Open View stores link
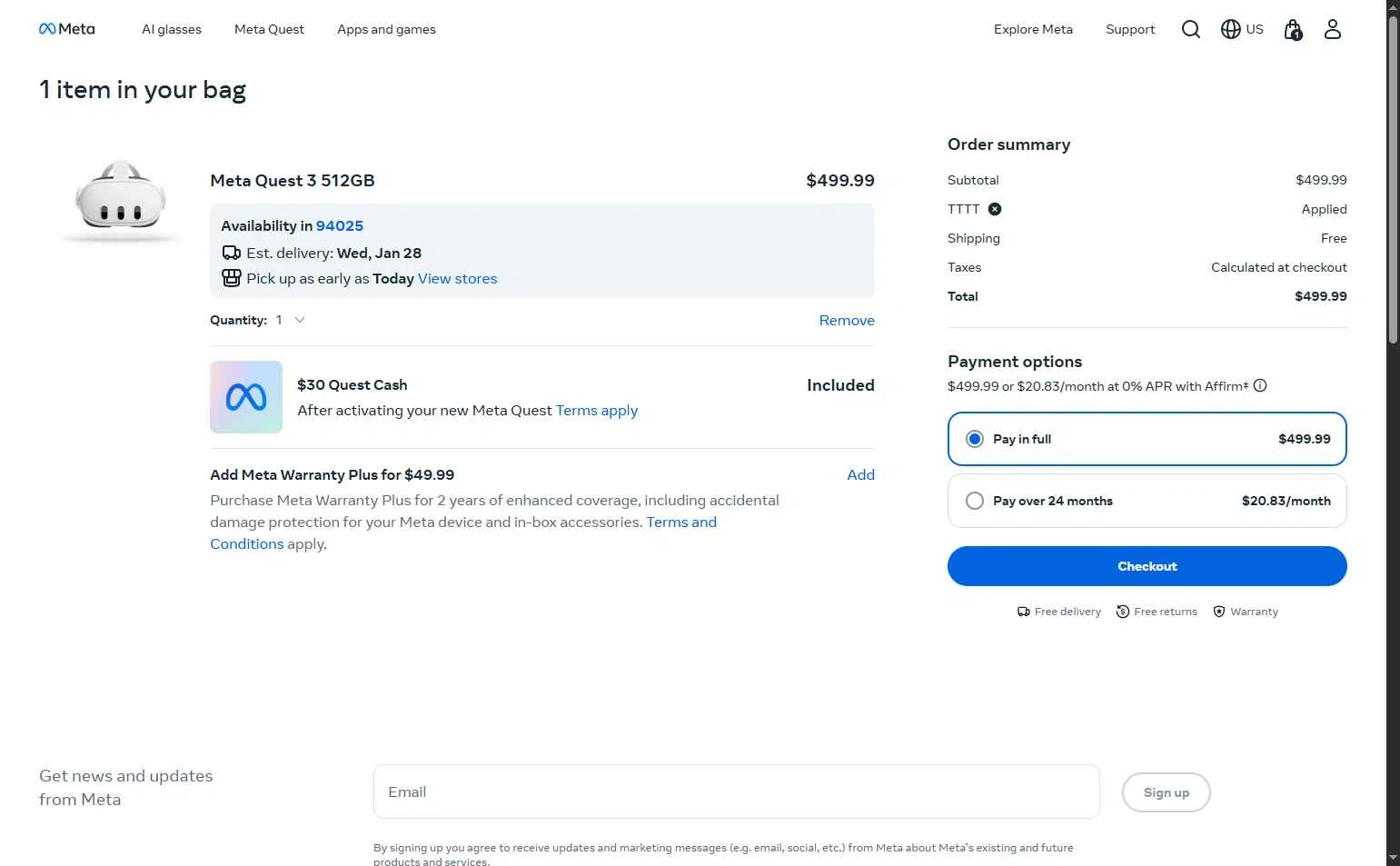1400x866 pixels. point(457,278)
